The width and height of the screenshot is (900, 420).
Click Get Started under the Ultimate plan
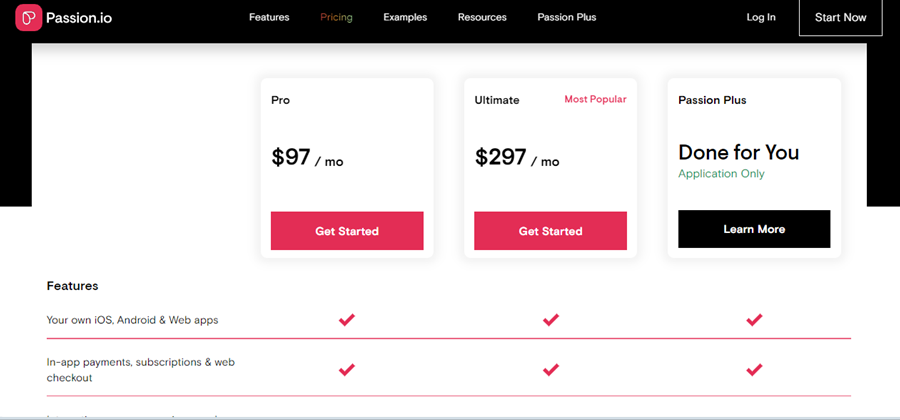point(550,231)
